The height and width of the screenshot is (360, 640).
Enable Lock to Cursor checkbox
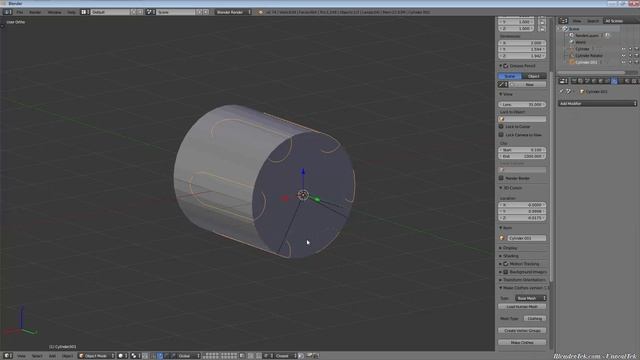(x=501, y=127)
